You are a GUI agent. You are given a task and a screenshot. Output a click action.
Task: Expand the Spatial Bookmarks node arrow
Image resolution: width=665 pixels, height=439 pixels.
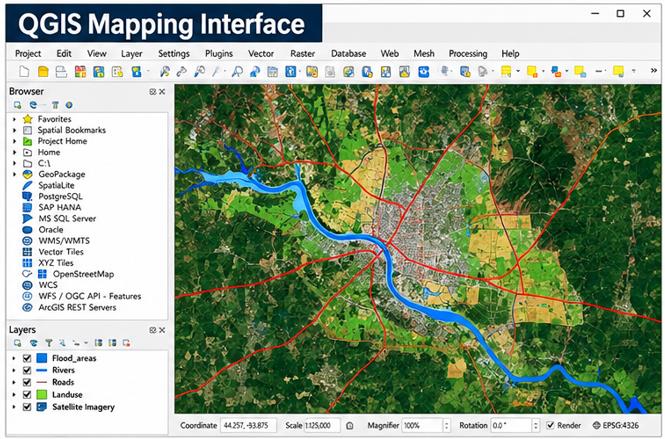(14, 130)
